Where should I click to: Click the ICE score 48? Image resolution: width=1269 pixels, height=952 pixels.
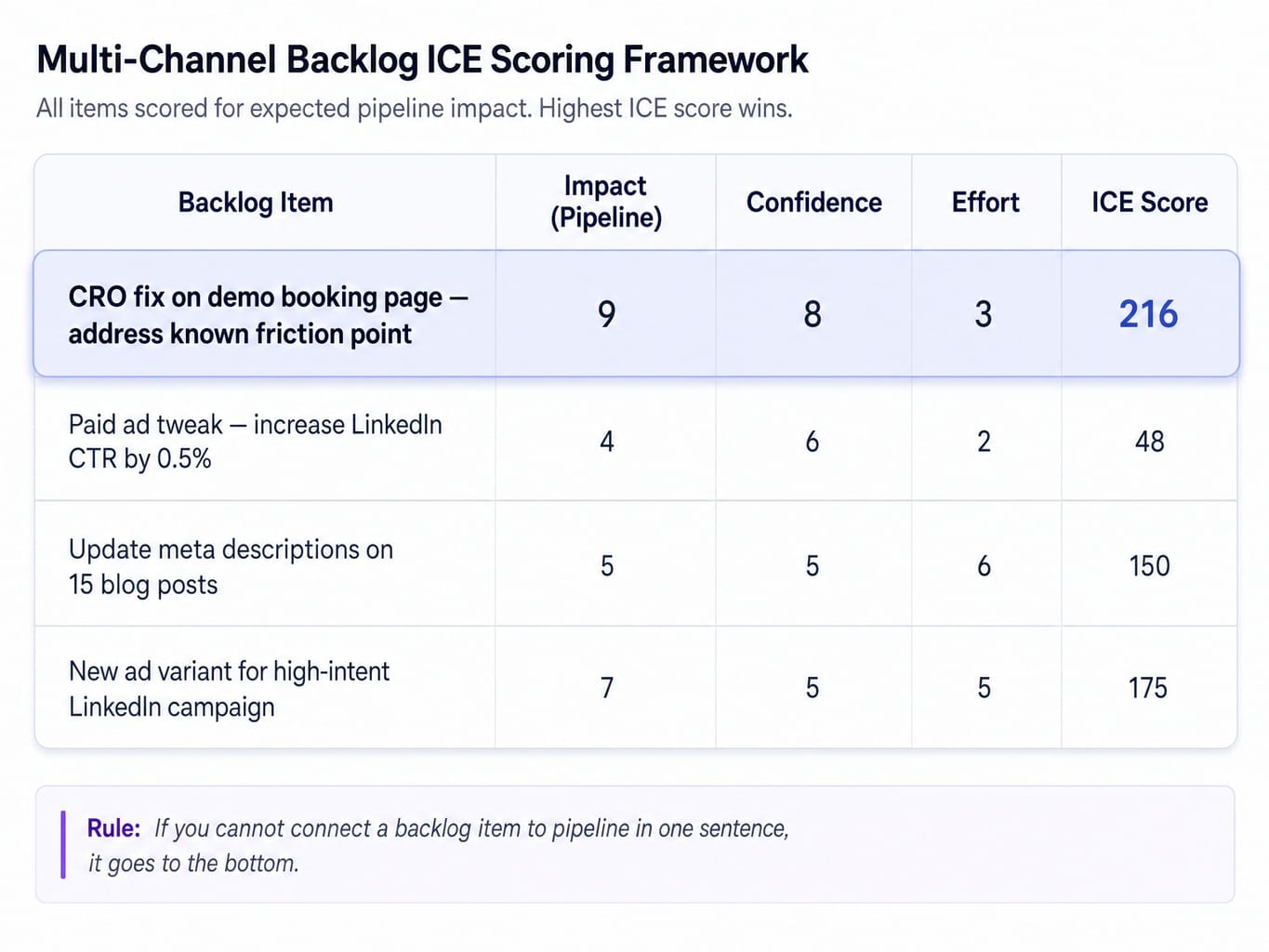pos(1150,442)
